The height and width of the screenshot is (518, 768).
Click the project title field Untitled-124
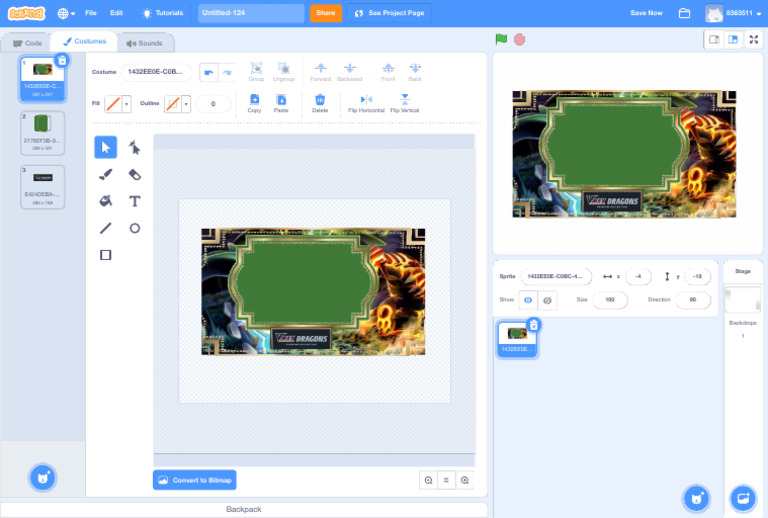pyautogui.click(x=251, y=13)
